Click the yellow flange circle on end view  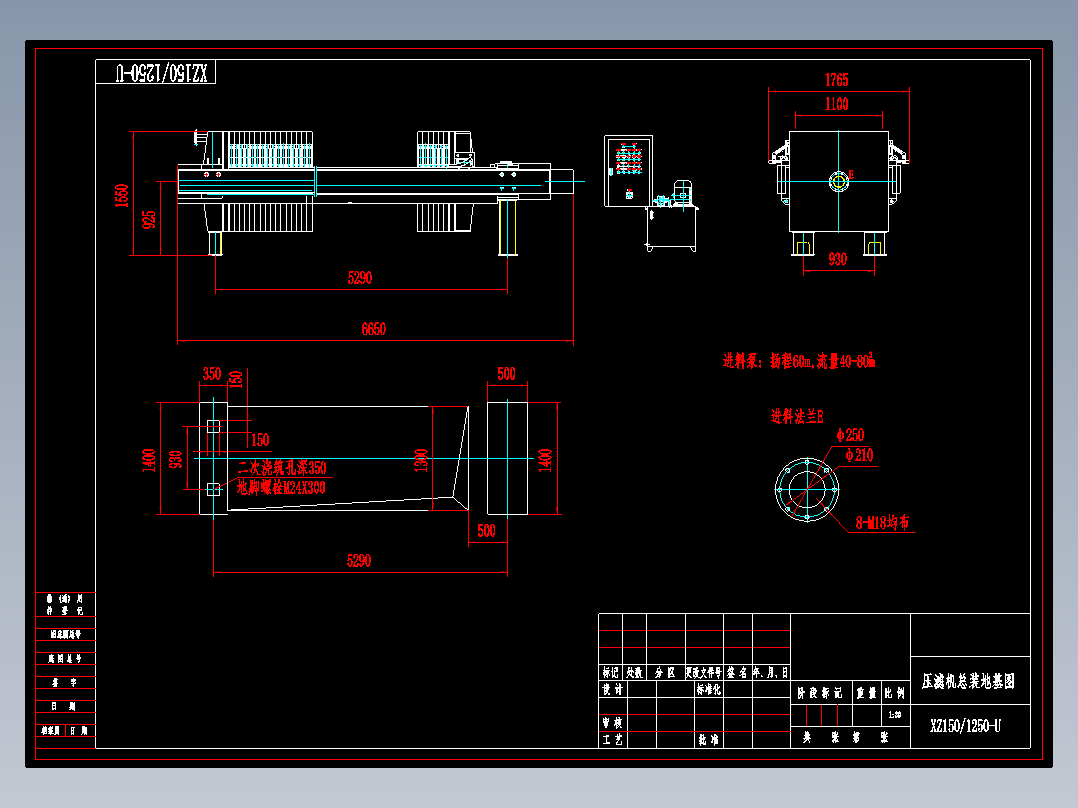(x=838, y=182)
